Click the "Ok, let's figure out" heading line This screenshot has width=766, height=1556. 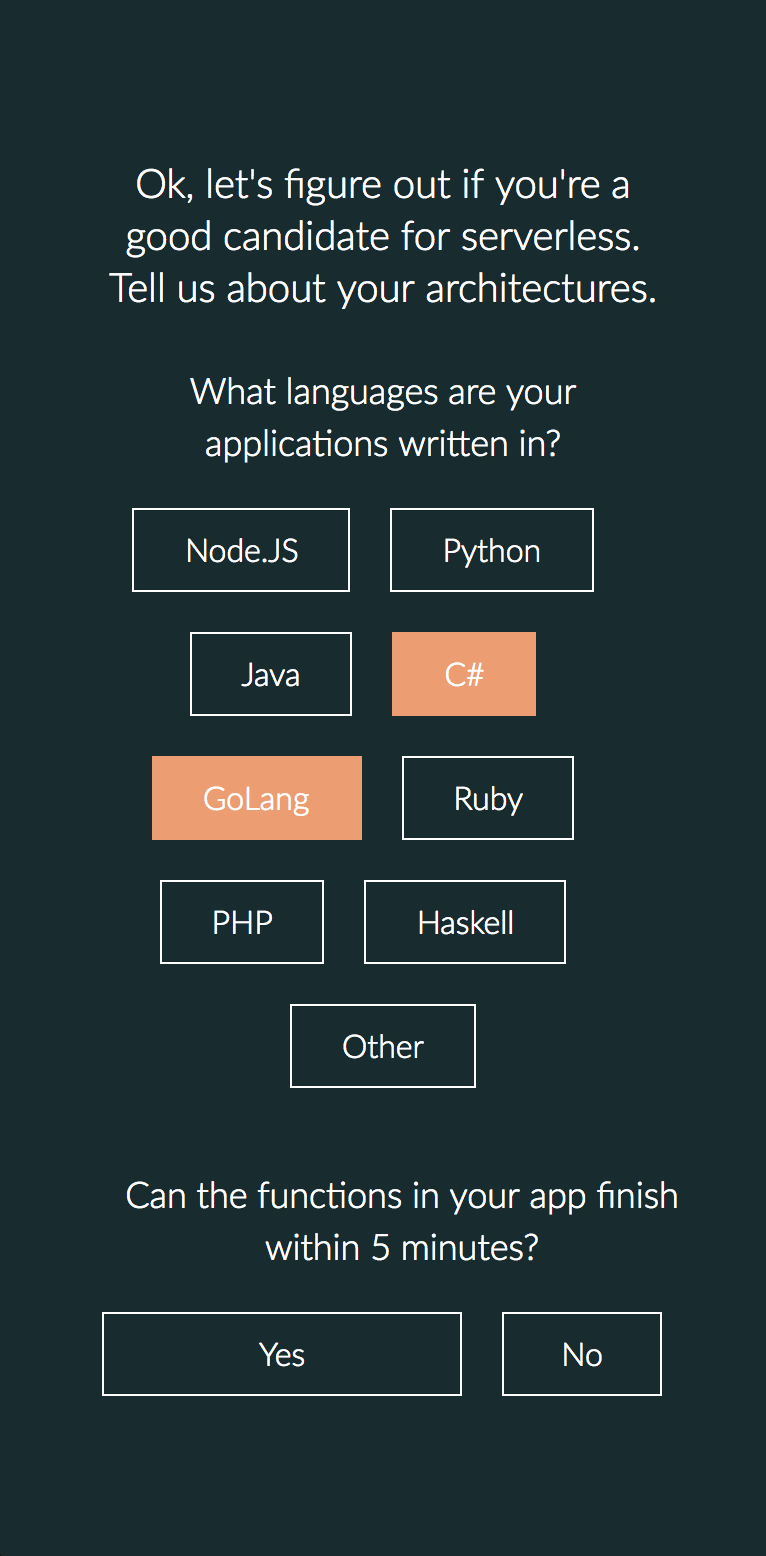pos(383,185)
